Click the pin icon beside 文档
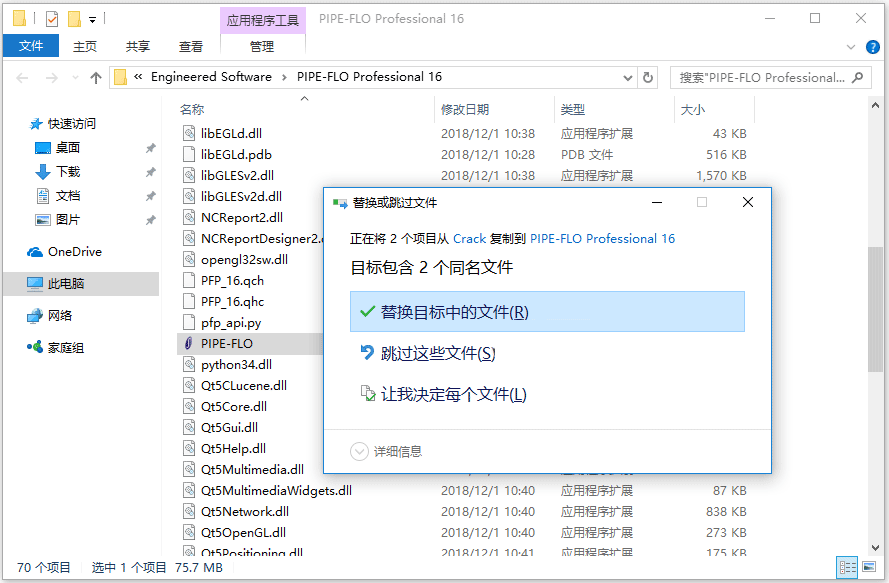This screenshot has width=889, height=583. point(150,196)
